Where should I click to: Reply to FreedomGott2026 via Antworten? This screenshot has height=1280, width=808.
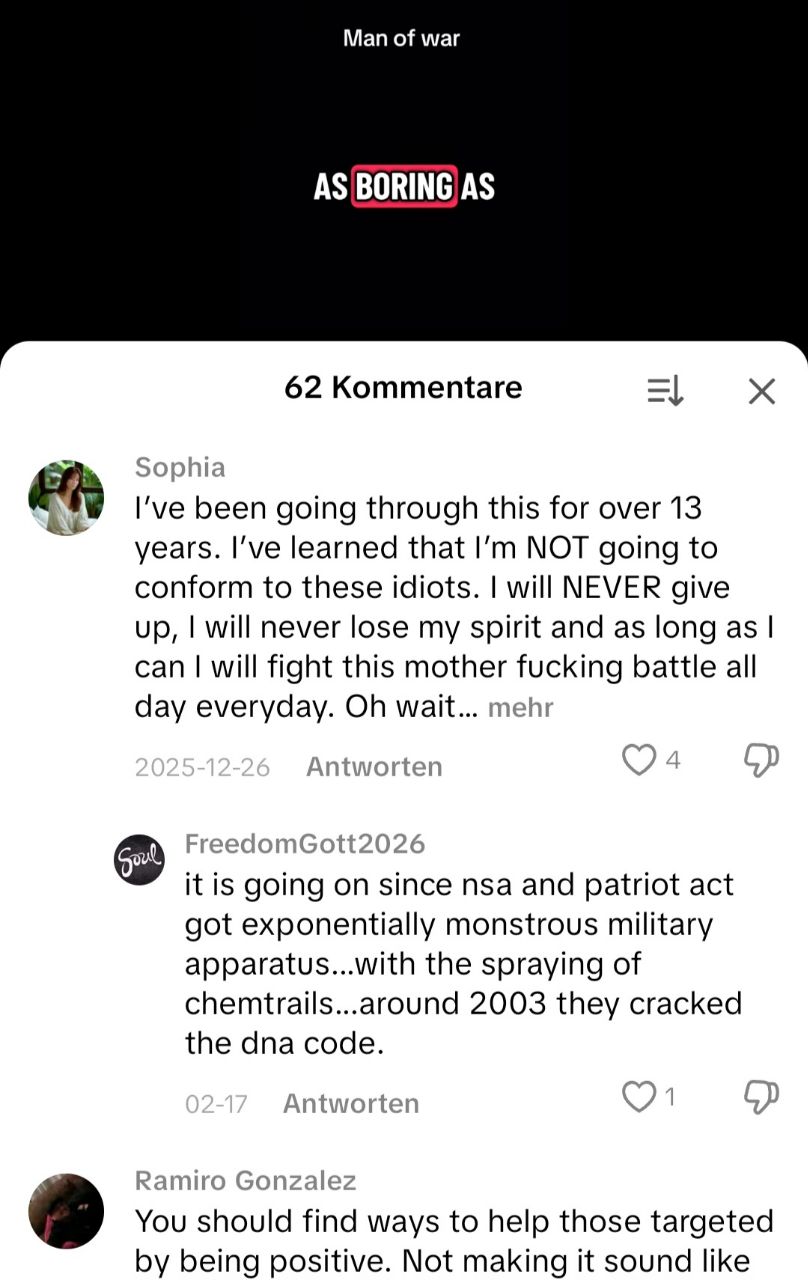point(351,1104)
